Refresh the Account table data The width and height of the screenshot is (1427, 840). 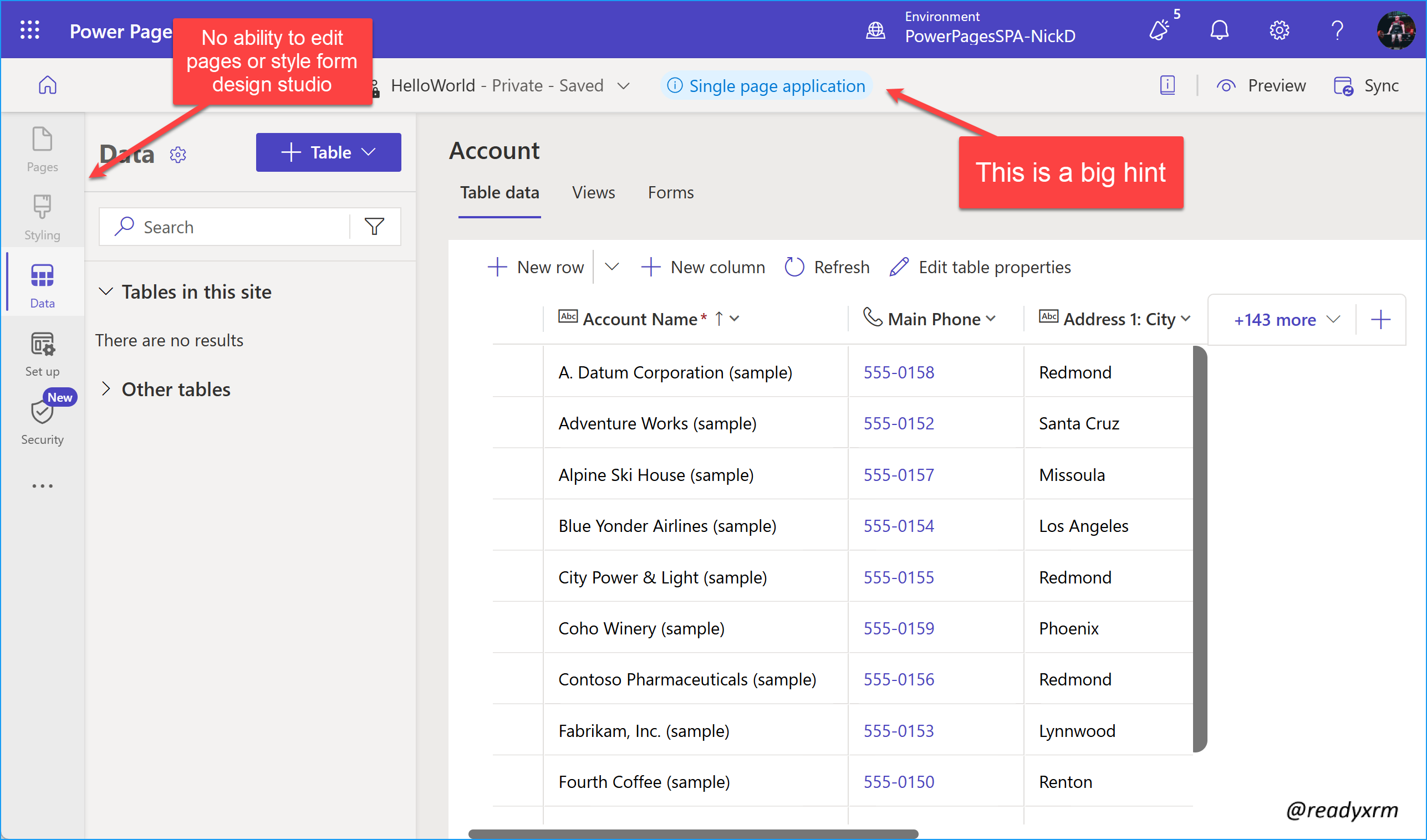(827, 267)
